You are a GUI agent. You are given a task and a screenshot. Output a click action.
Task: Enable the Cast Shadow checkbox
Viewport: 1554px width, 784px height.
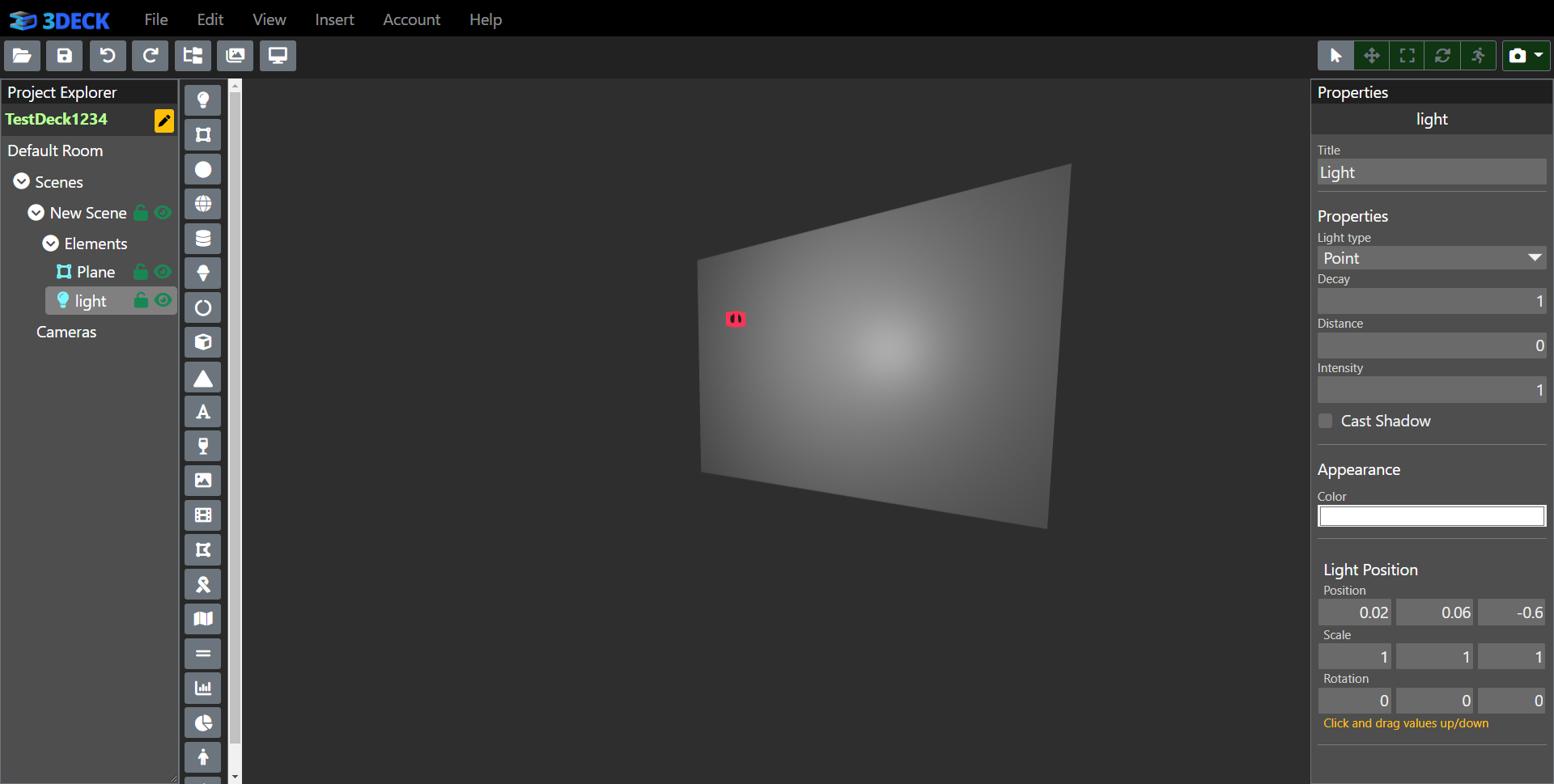pos(1325,421)
